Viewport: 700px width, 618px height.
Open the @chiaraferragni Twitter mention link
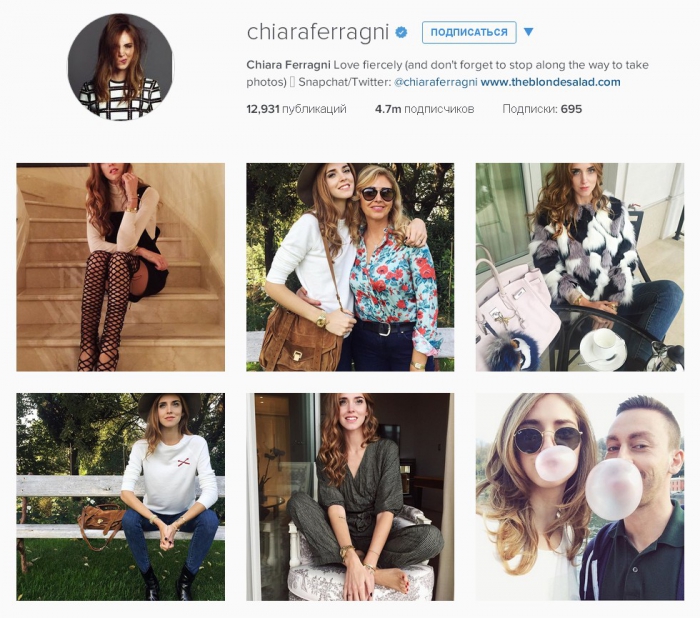436,82
